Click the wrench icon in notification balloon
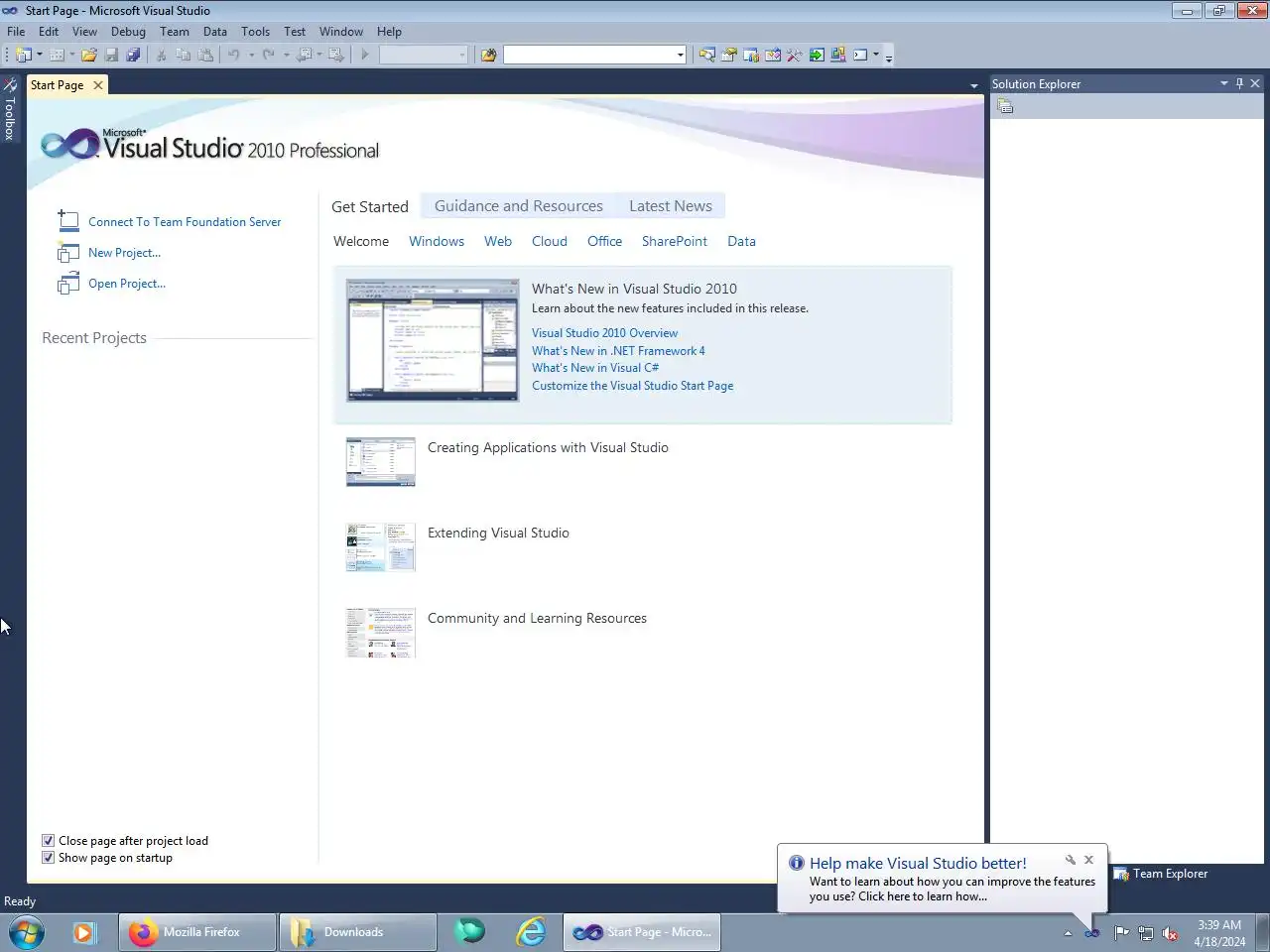Screen dimensions: 1270x952 tap(1071, 860)
